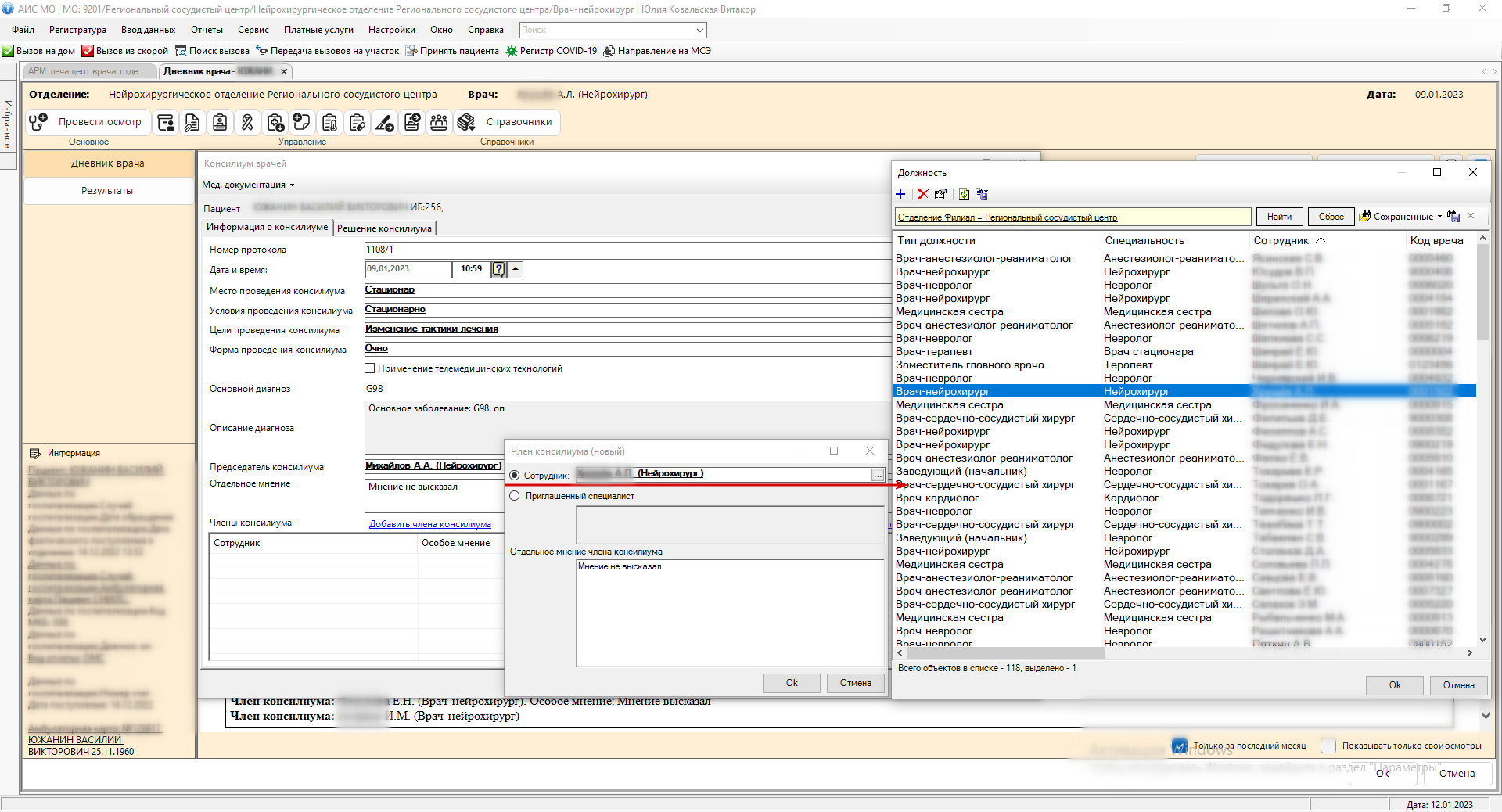
Task: Click 'Регистр COVID-19' toolbar item
Action: (552, 51)
